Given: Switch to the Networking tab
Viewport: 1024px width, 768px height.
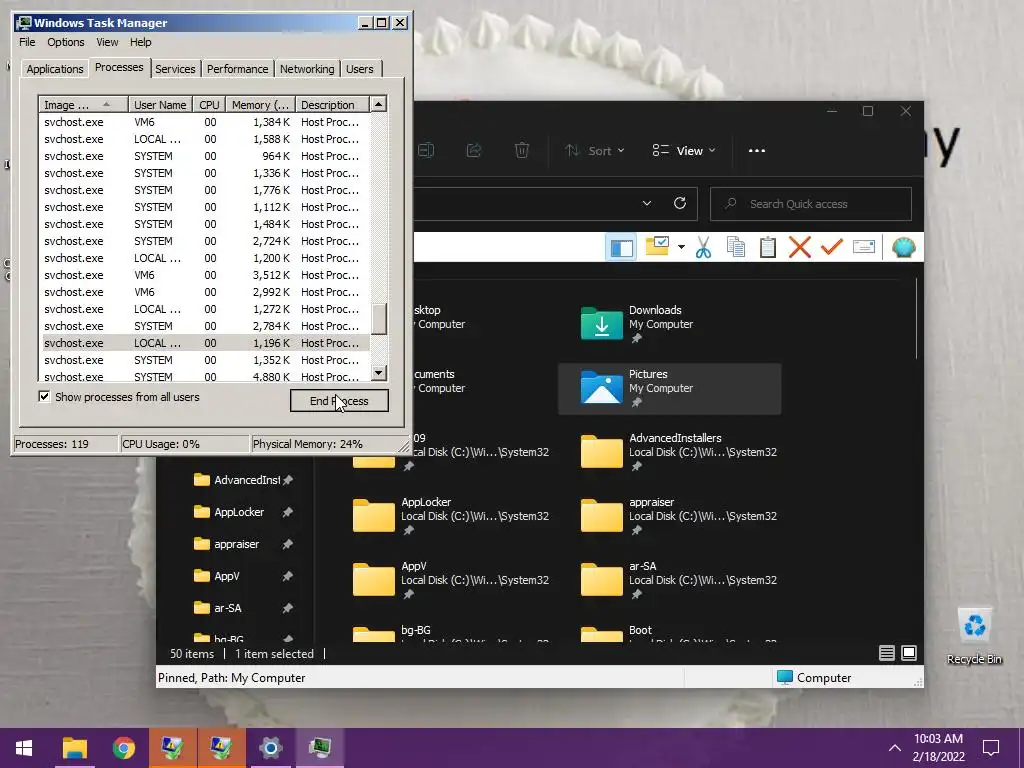Looking at the screenshot, I should [x=307, y=69].
